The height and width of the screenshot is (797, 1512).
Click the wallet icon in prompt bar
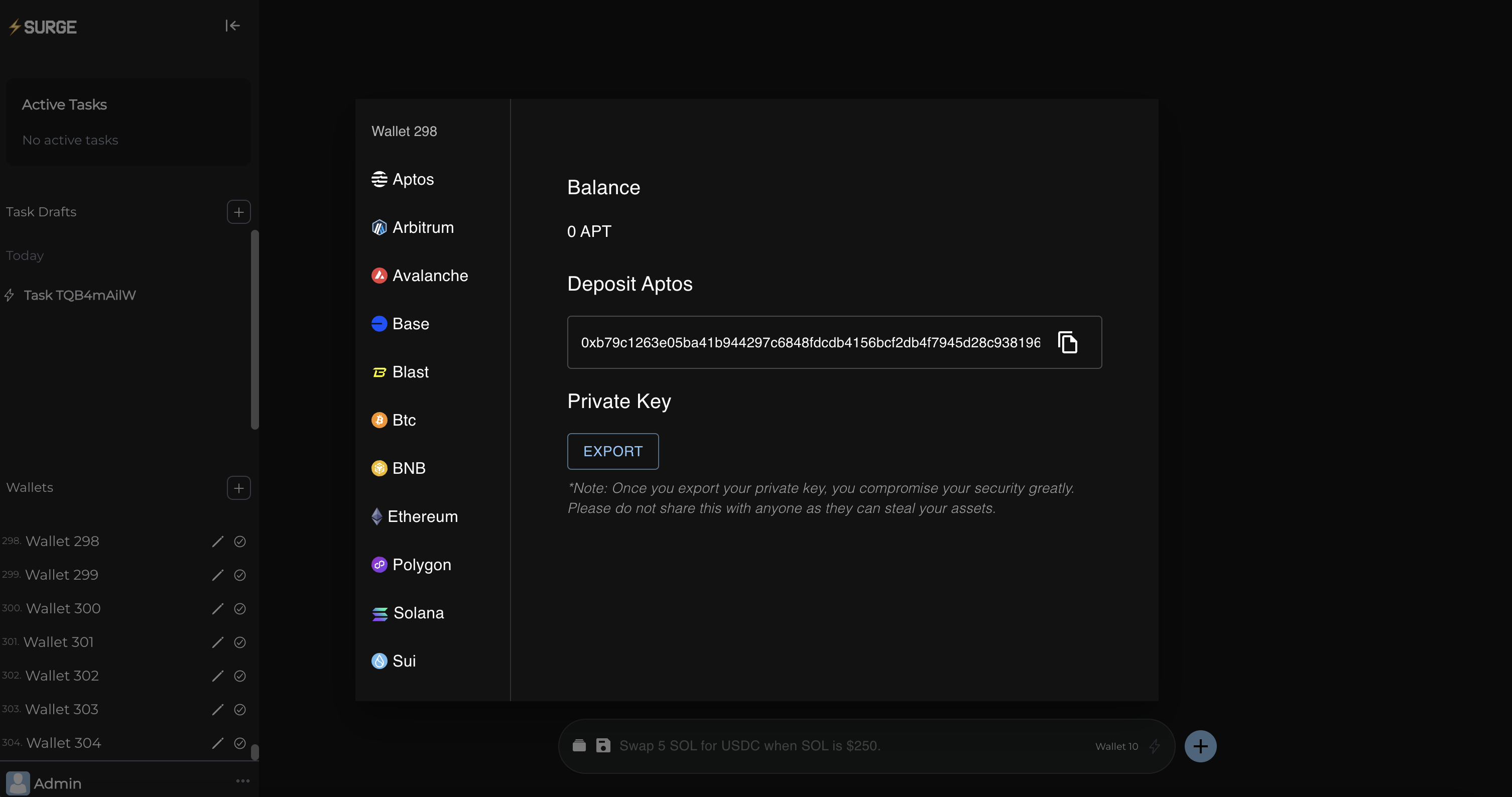coord(579,745)
